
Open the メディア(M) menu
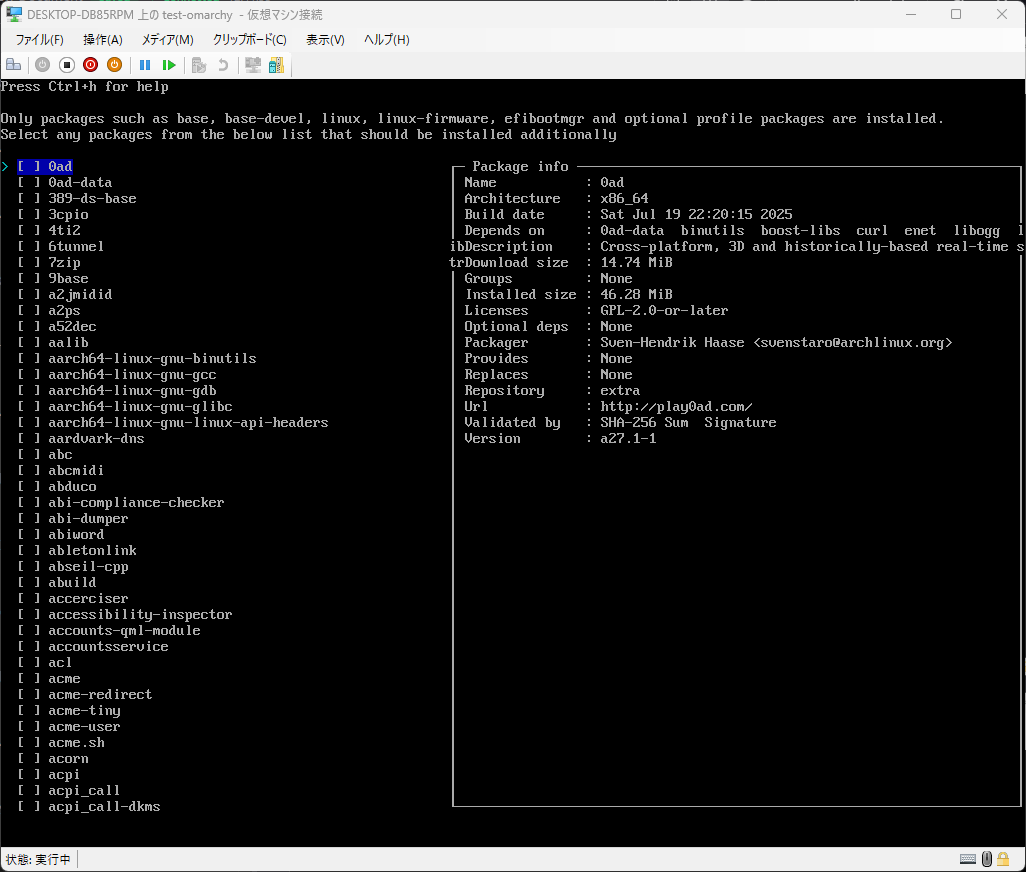coord(168,39)
